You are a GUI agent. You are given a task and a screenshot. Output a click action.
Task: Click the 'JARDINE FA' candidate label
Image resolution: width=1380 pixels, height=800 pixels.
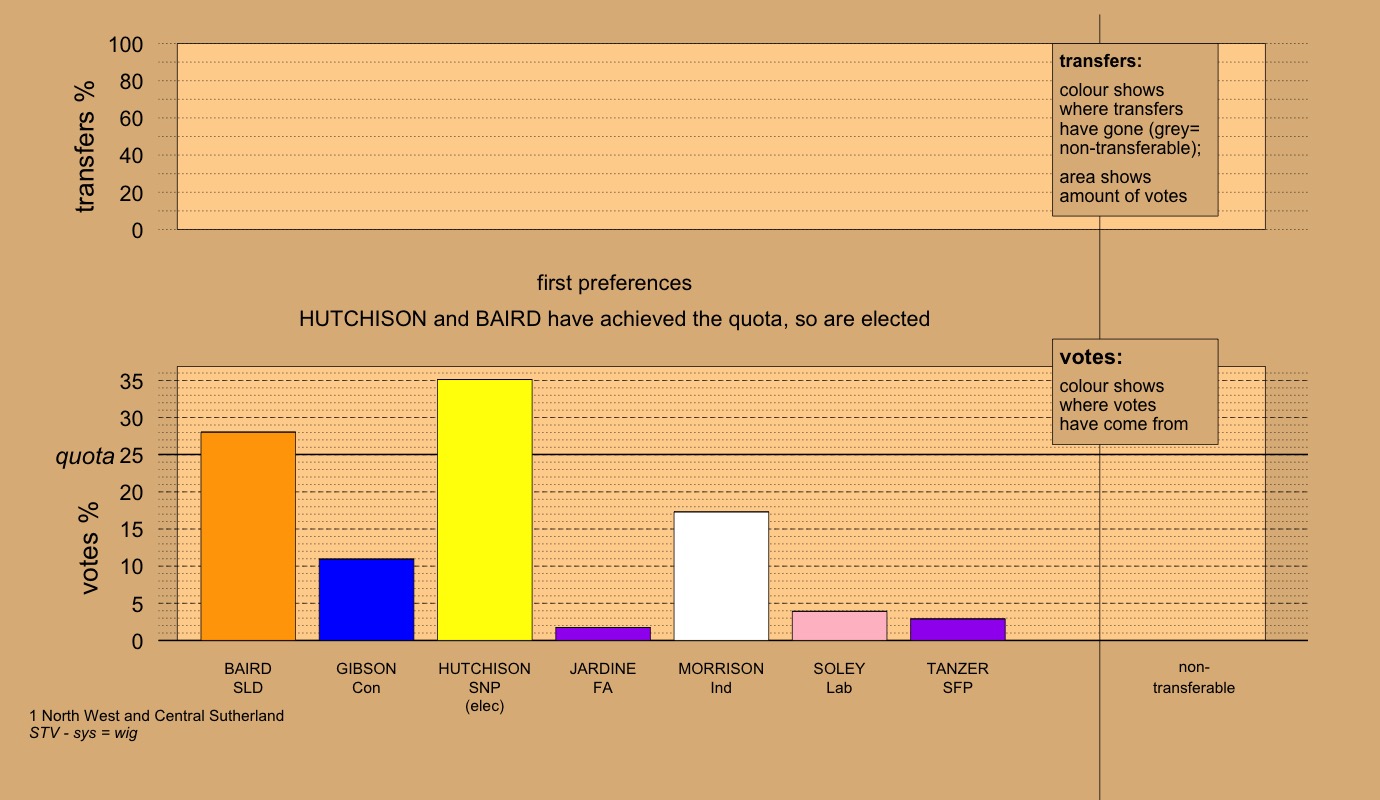tap(603, 678)
